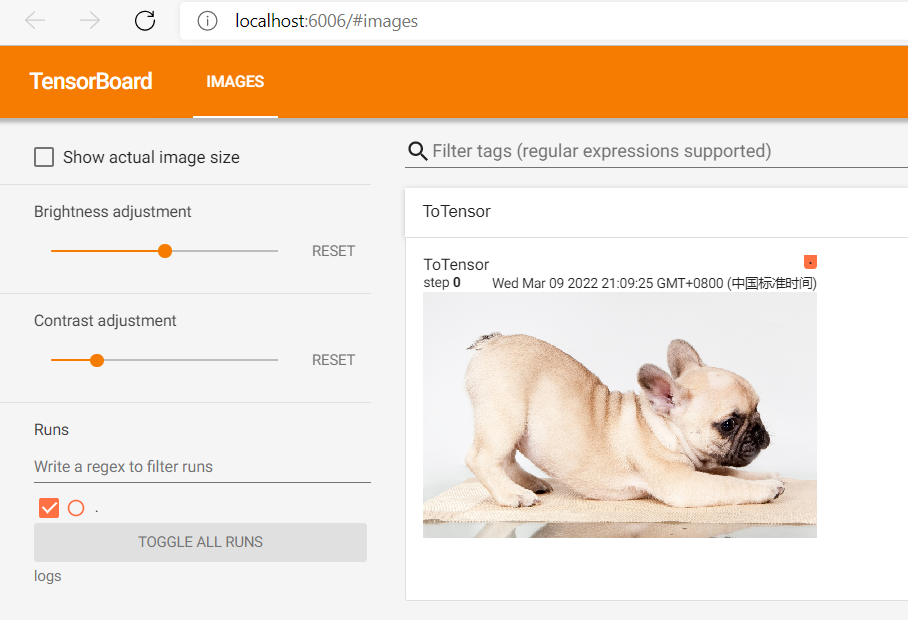Screen dimensions: 908x620
Task: Focus the Filter tags search field
Action: point(669,151)
